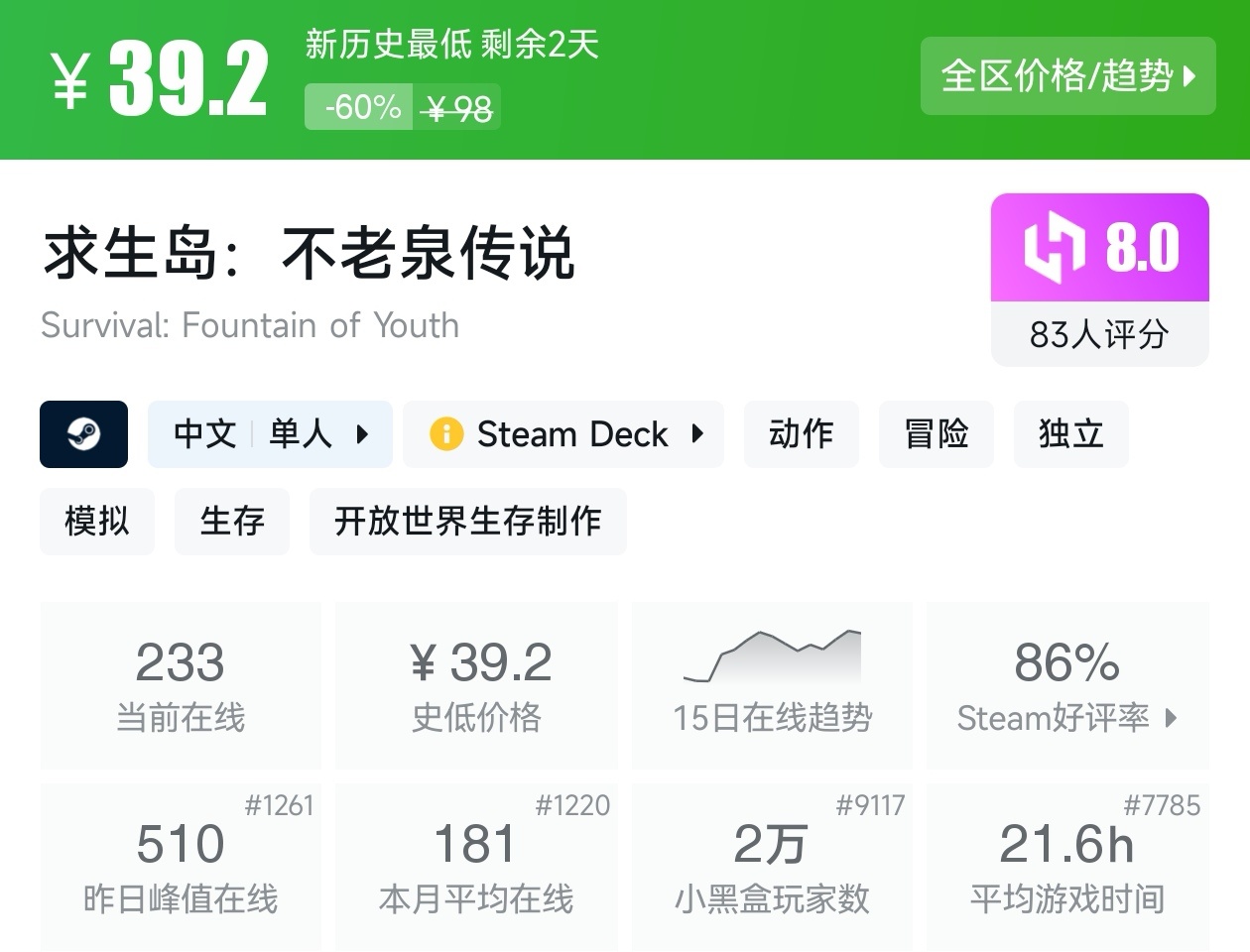Select the 动作 genre tag
This screenshot has height=952, width=1250.
click(801, 434)
